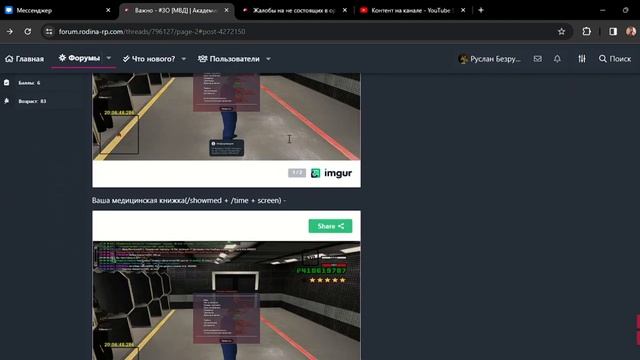
Task: Expand the Пользователи dropdown arrow
Action: 269,59
